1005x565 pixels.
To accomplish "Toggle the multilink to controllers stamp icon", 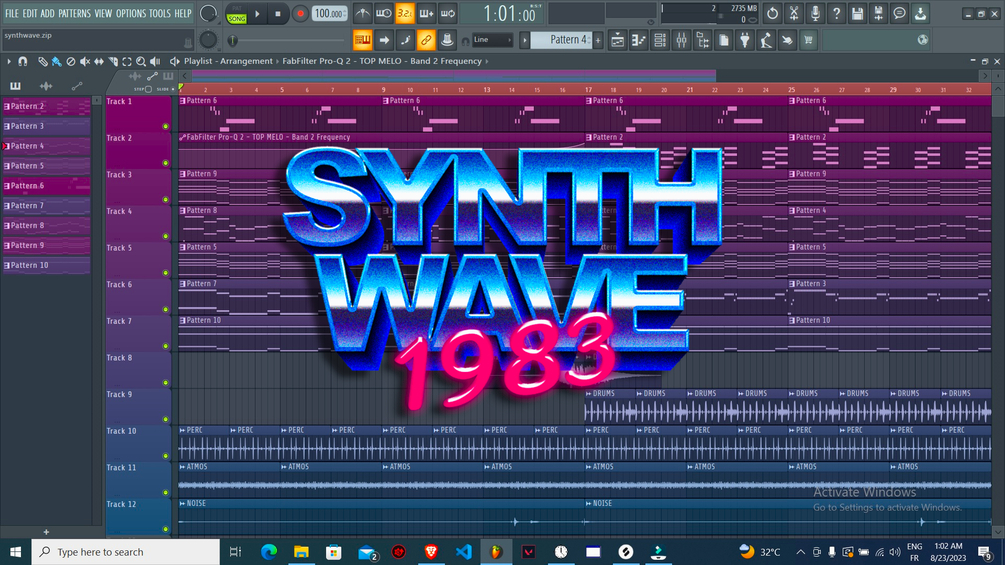I will 447,40.
